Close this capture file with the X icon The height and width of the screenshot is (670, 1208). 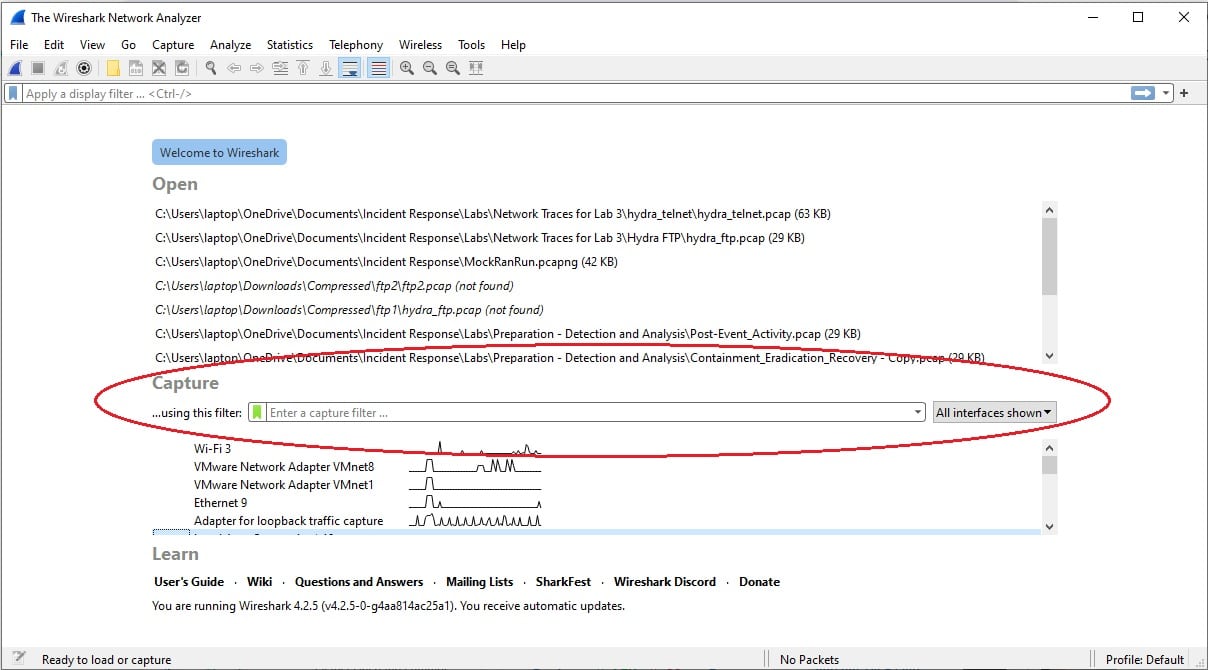tap(159, 68)
